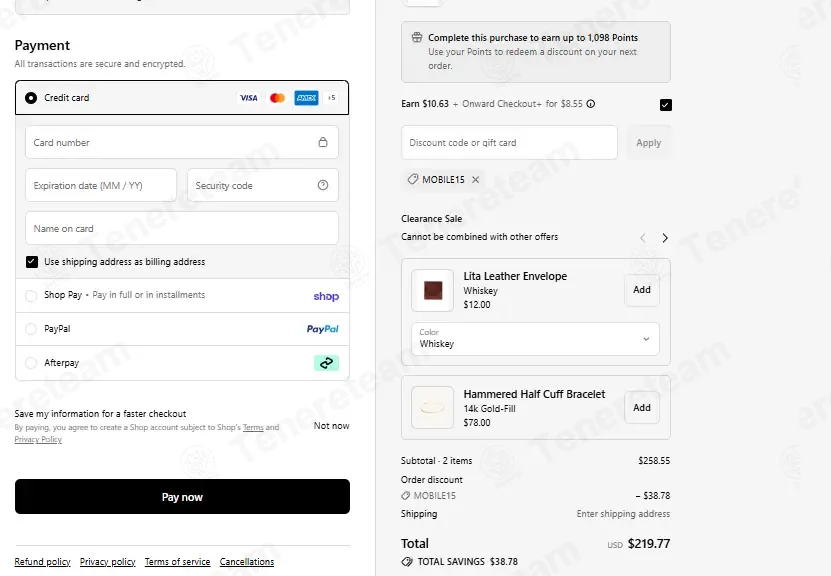Click the PayPal logo
This screenshot has height=576, width=831.
click(322, 329)
